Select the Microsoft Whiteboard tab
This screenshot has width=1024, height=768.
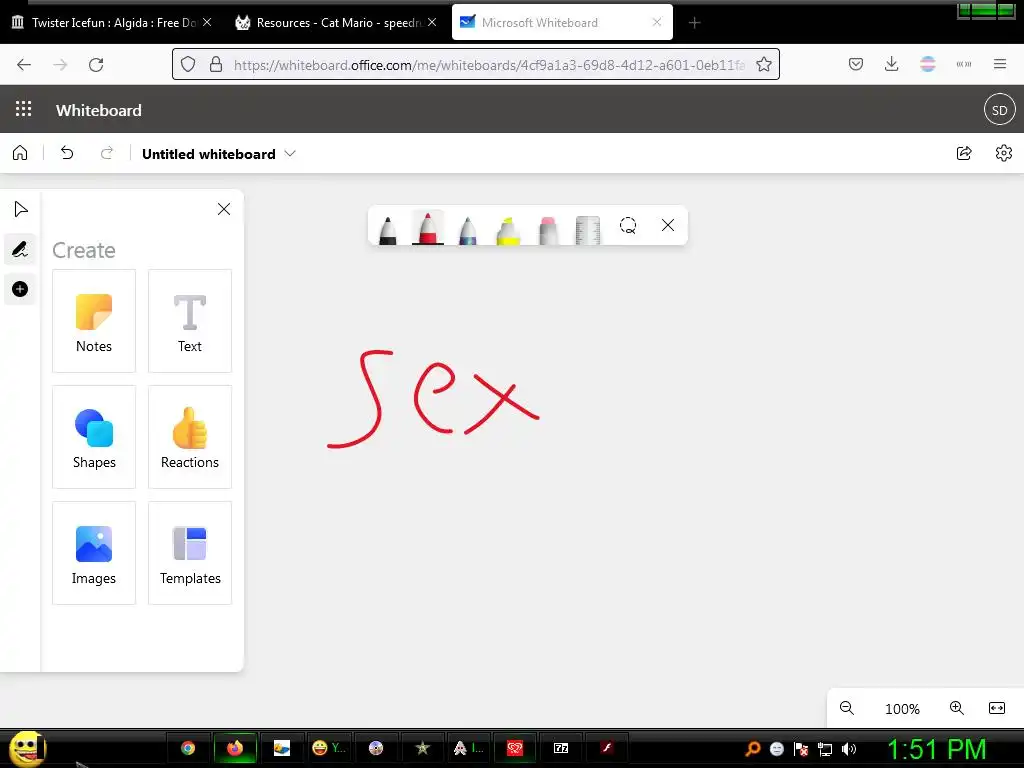click(562, 22)
